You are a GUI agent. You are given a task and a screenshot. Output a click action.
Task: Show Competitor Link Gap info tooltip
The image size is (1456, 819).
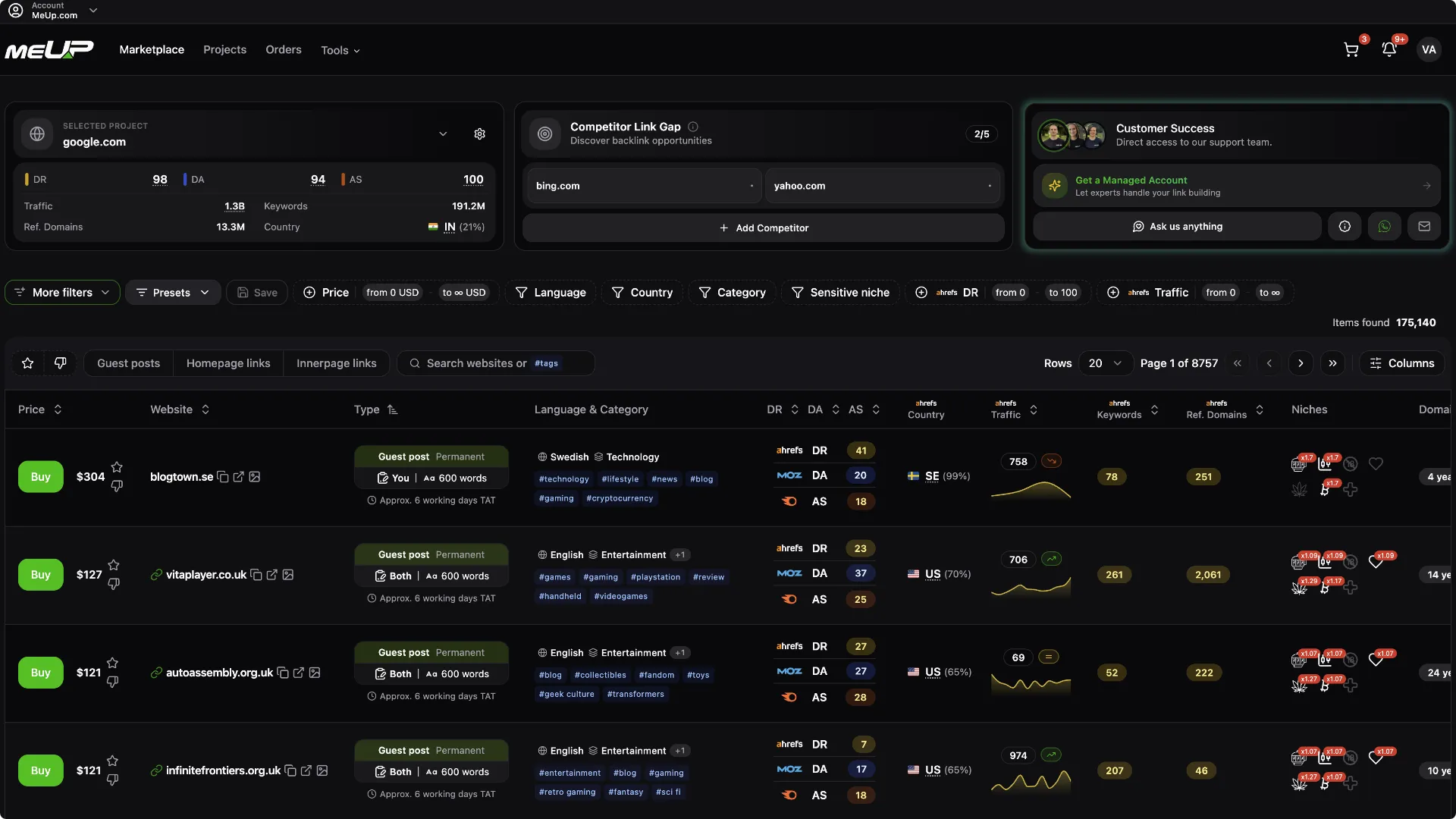(x=693, y=127)
